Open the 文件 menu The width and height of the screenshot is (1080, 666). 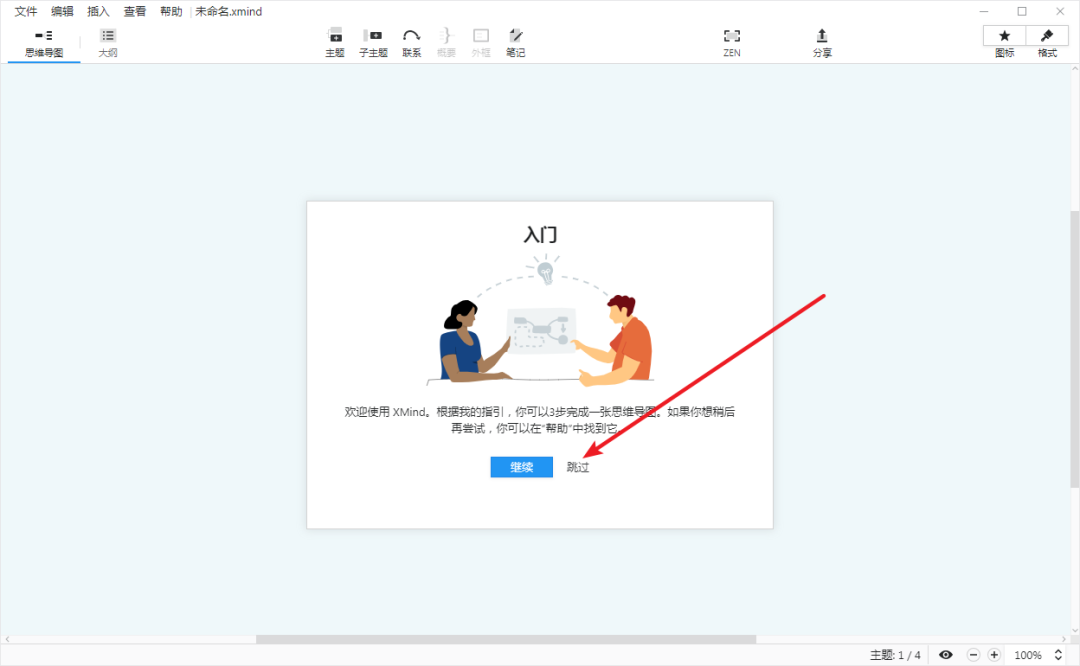[x=25, y=11]
